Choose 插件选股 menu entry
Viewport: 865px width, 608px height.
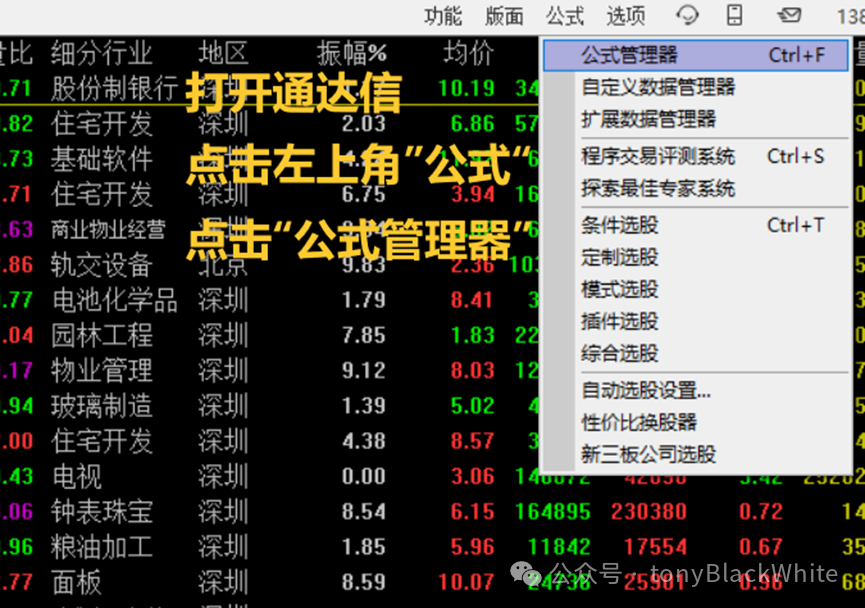[x=696, y=321]
